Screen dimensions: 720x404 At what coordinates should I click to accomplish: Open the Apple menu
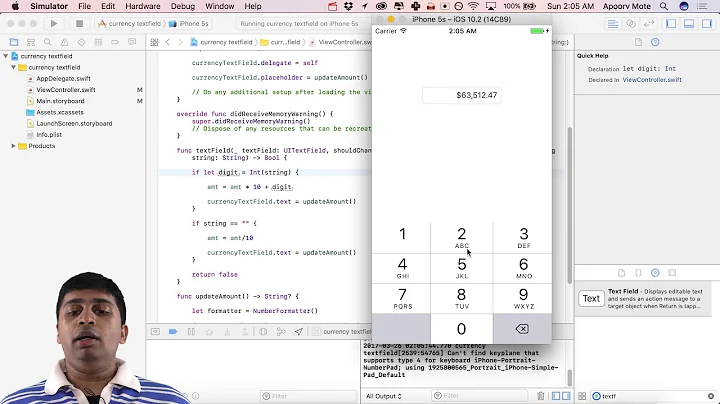[x=15, y=6]
